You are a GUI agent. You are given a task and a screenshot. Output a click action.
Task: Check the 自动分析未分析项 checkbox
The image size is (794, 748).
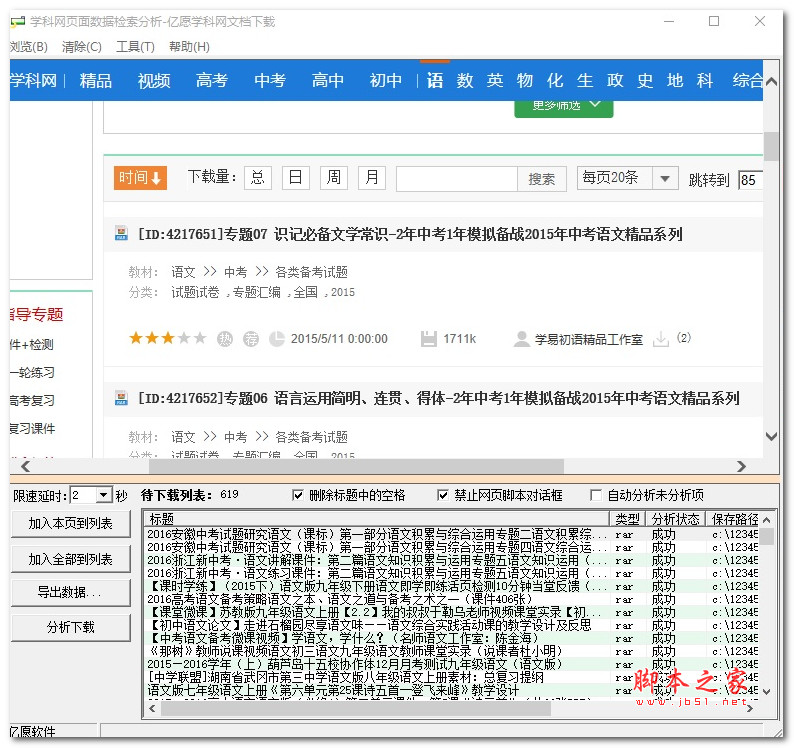[x=596, y=495]
